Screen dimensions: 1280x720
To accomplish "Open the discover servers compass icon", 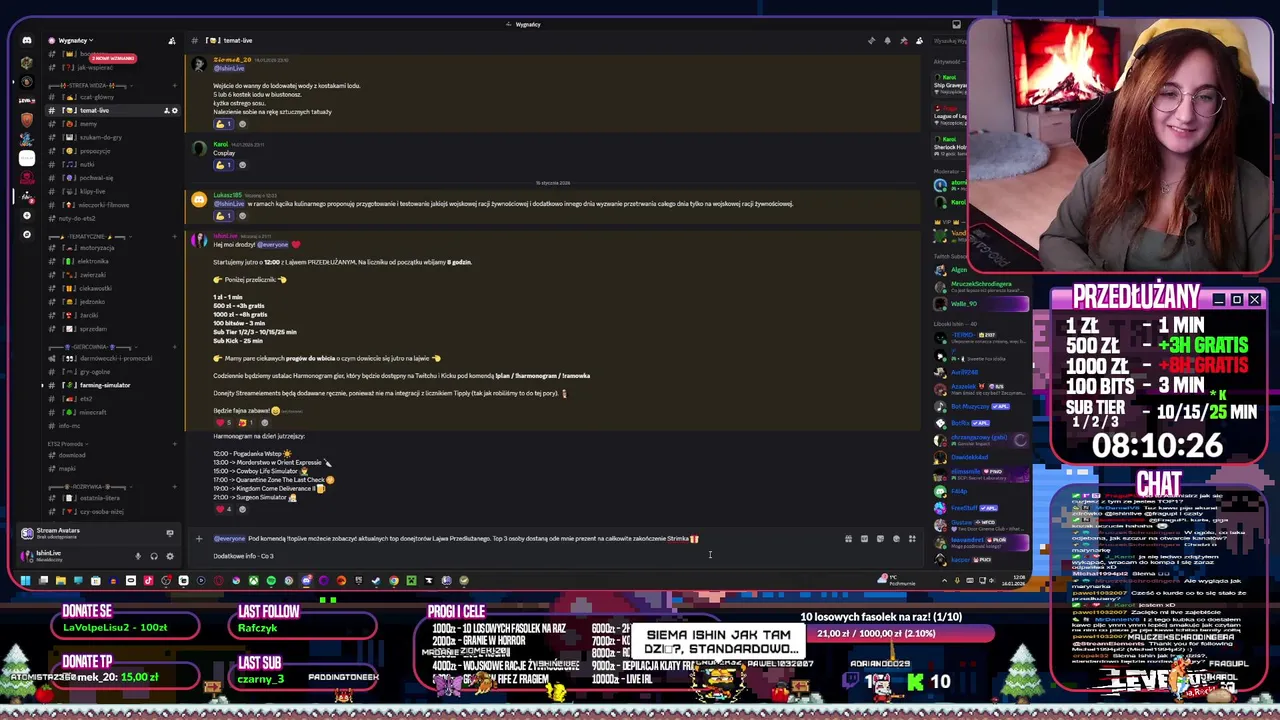I will click(27, 235).
